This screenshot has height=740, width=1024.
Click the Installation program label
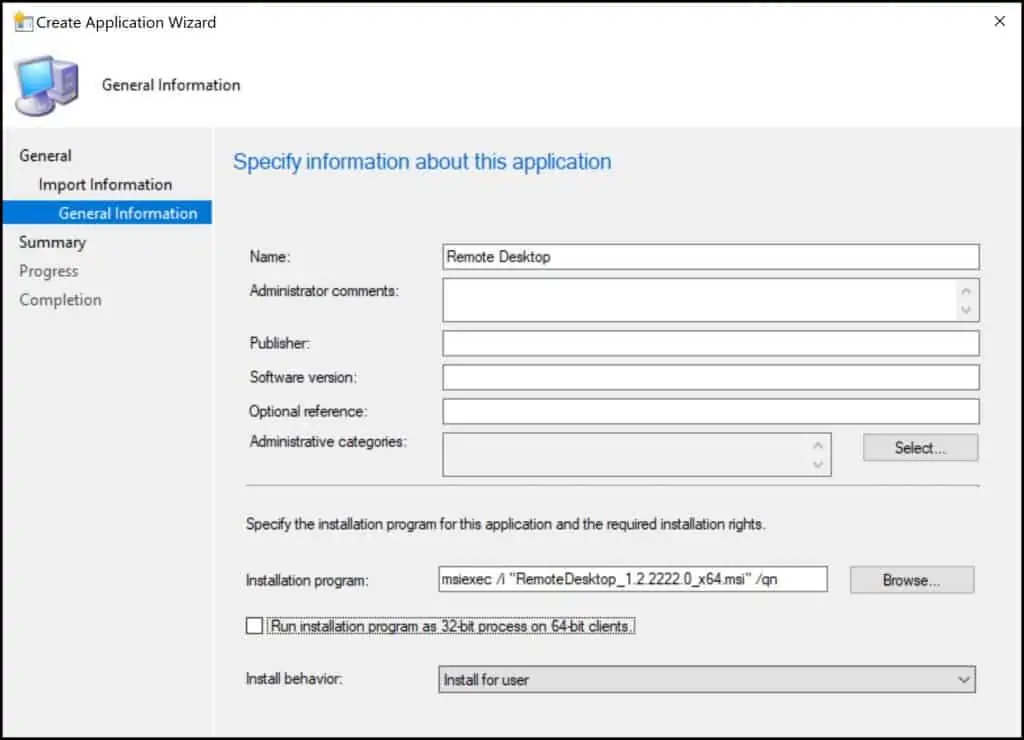[x=307, y=580]
